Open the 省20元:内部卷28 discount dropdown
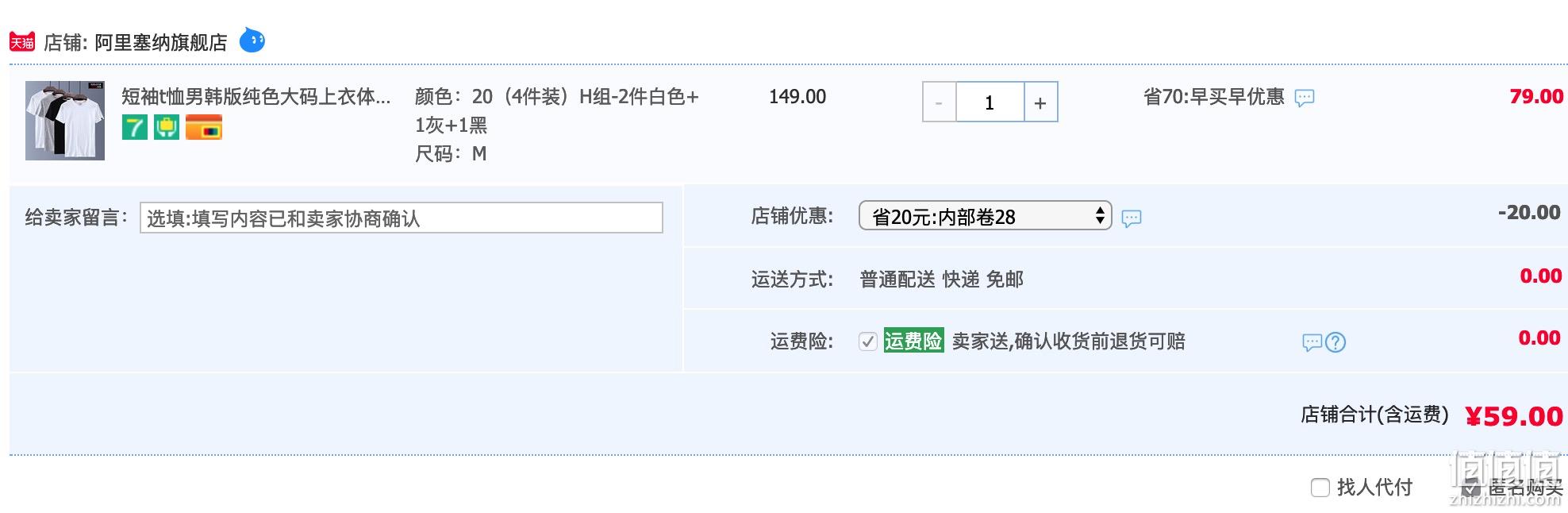This screenshot has height=513, width=1568. (x=986, y=216)
